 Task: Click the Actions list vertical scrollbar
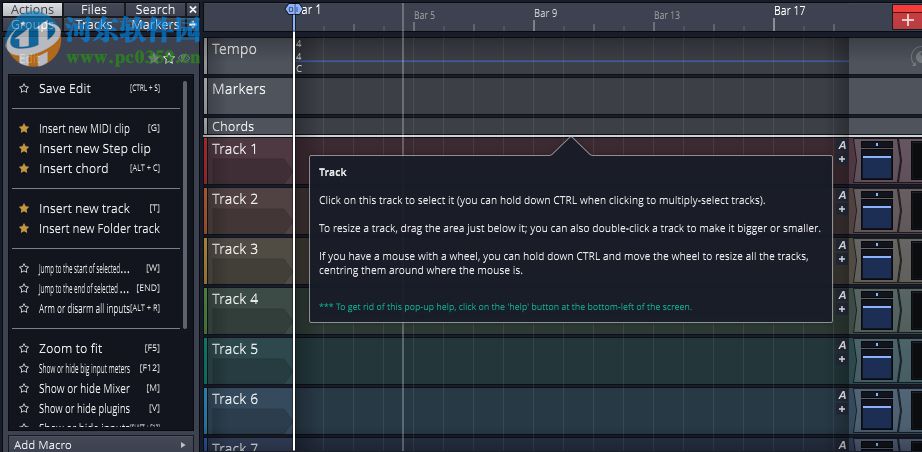click(185, 205)
